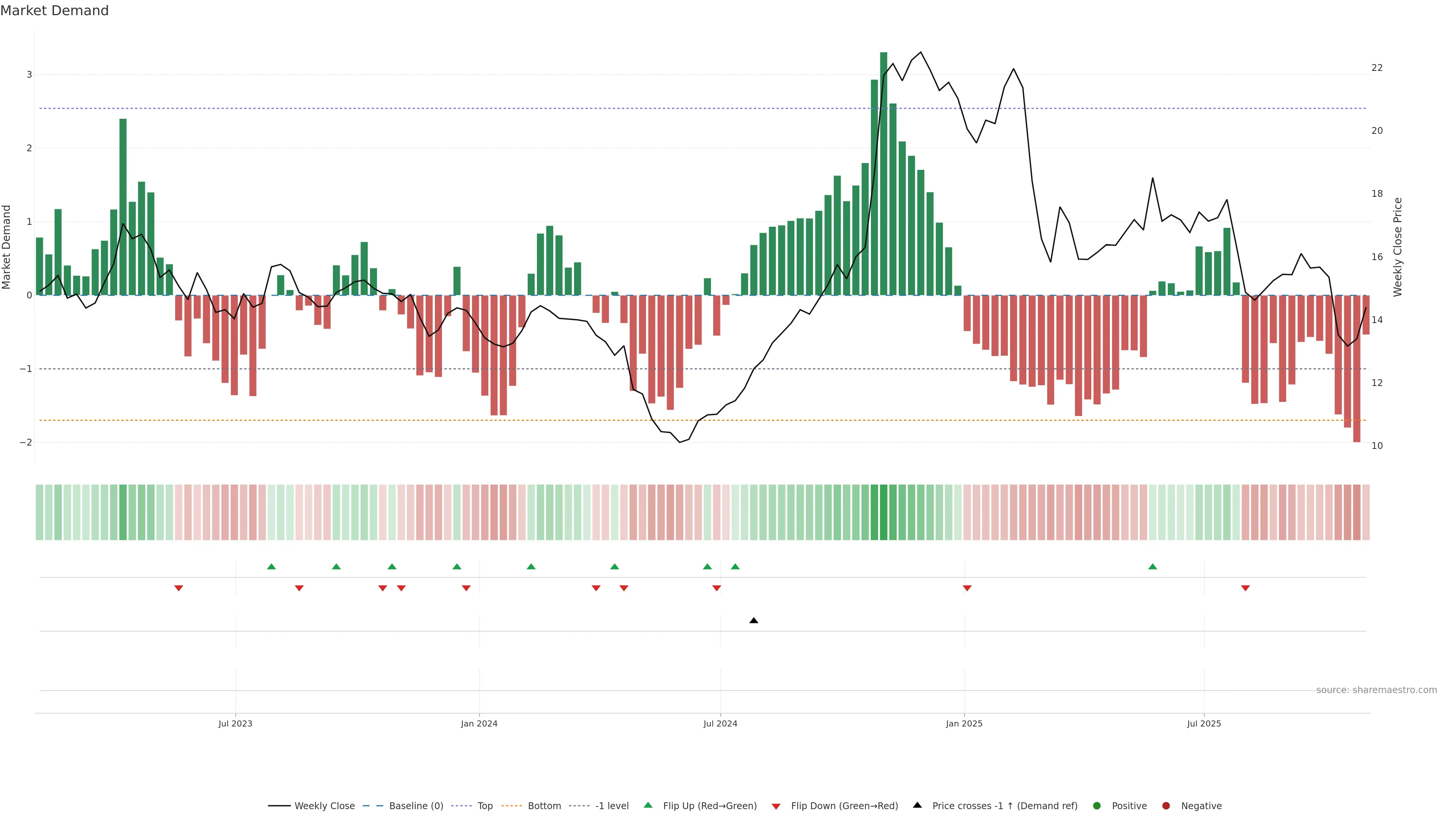Click the first red flip-down triangle, before Jul 2023

tap(179, 588)
